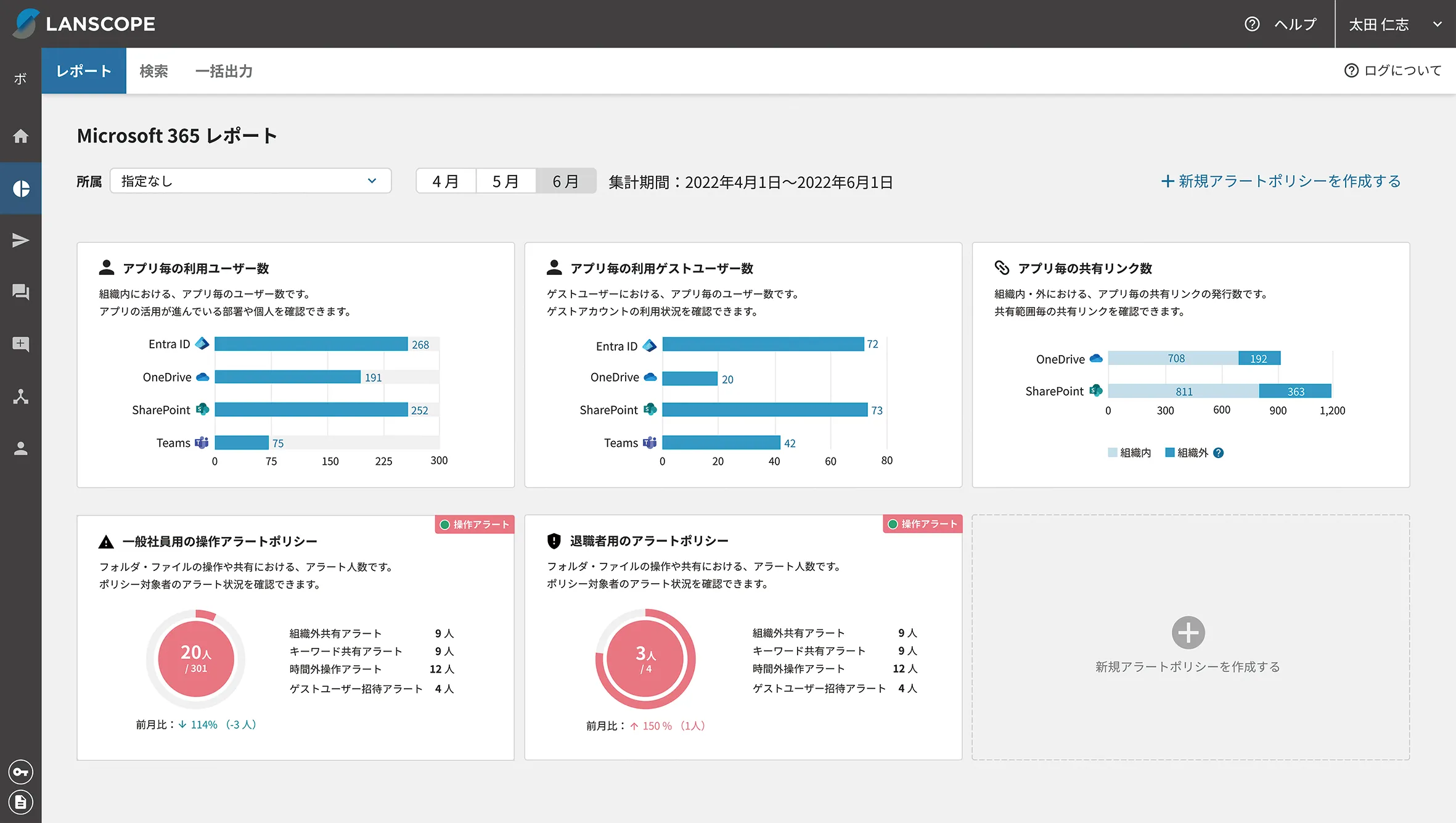Click Teams icon in guest user chart
Viewport: 1456px width, 823px height.
[650, 443]
